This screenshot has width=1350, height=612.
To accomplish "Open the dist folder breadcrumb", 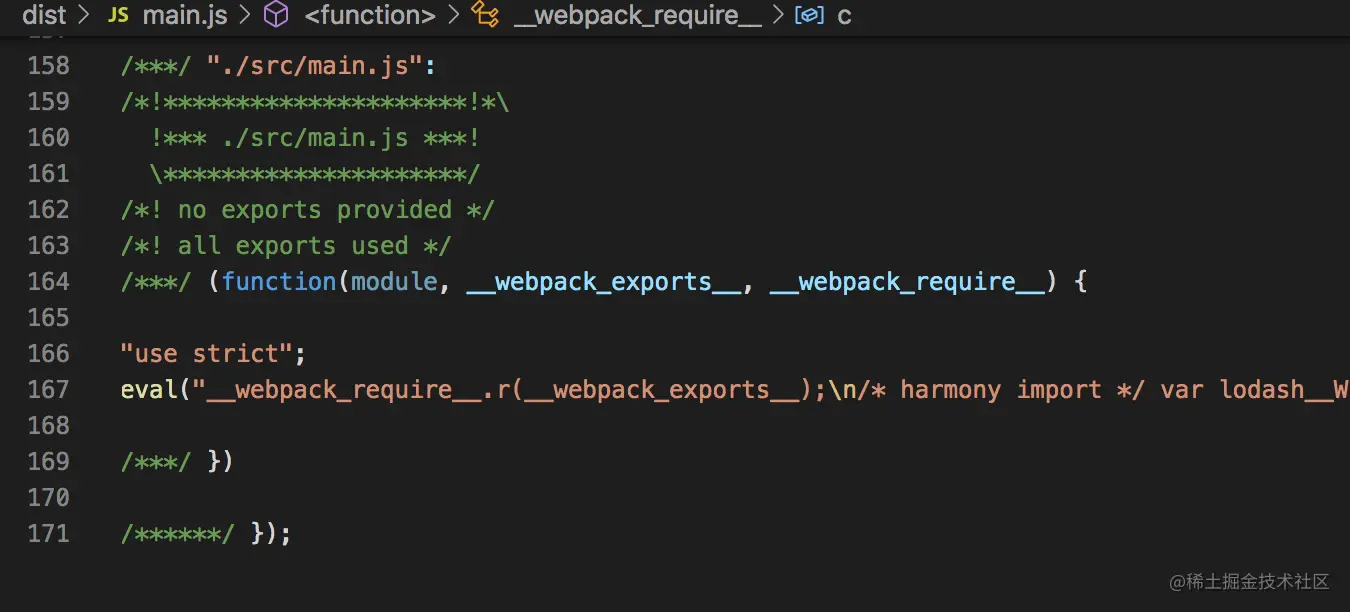I will 44,15.
